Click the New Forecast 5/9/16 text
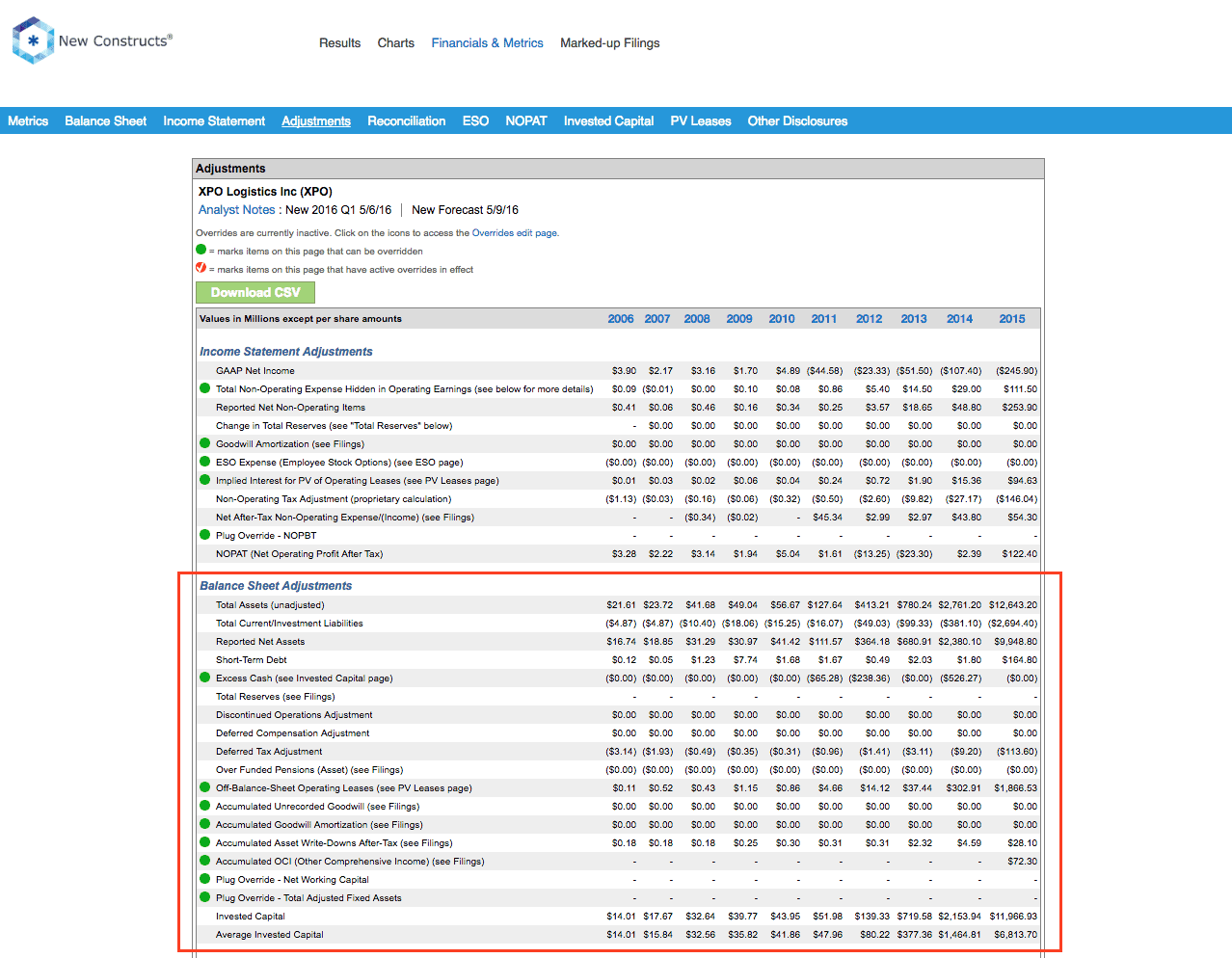 pos(466,210)
